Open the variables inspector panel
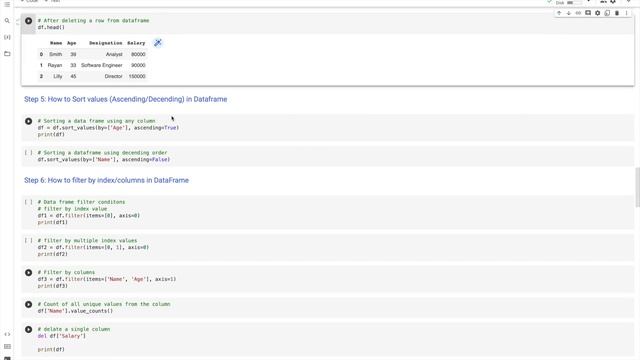The width and height of the screenshot is (640, 360). [7, 37]
